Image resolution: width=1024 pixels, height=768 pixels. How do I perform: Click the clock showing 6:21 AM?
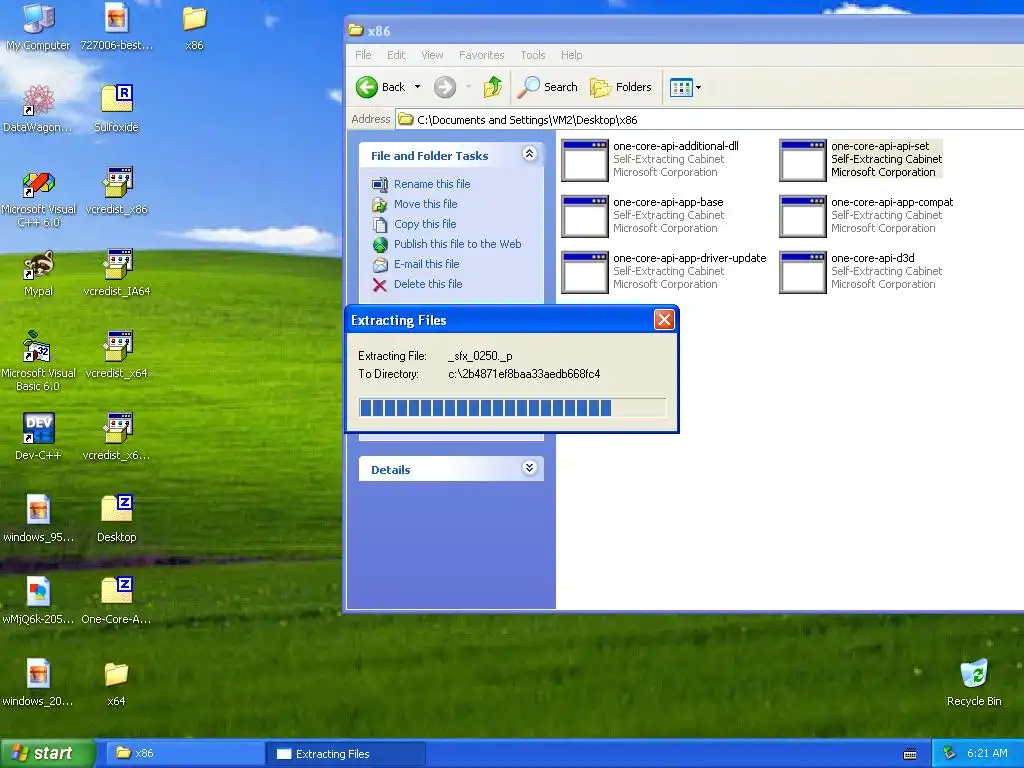pos(987,753)
